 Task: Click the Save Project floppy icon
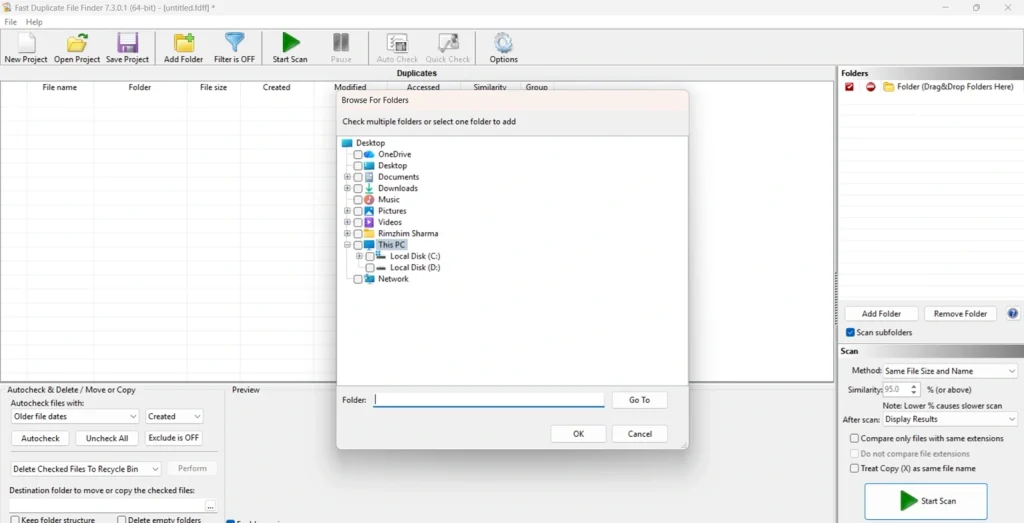tap(127, 43)
